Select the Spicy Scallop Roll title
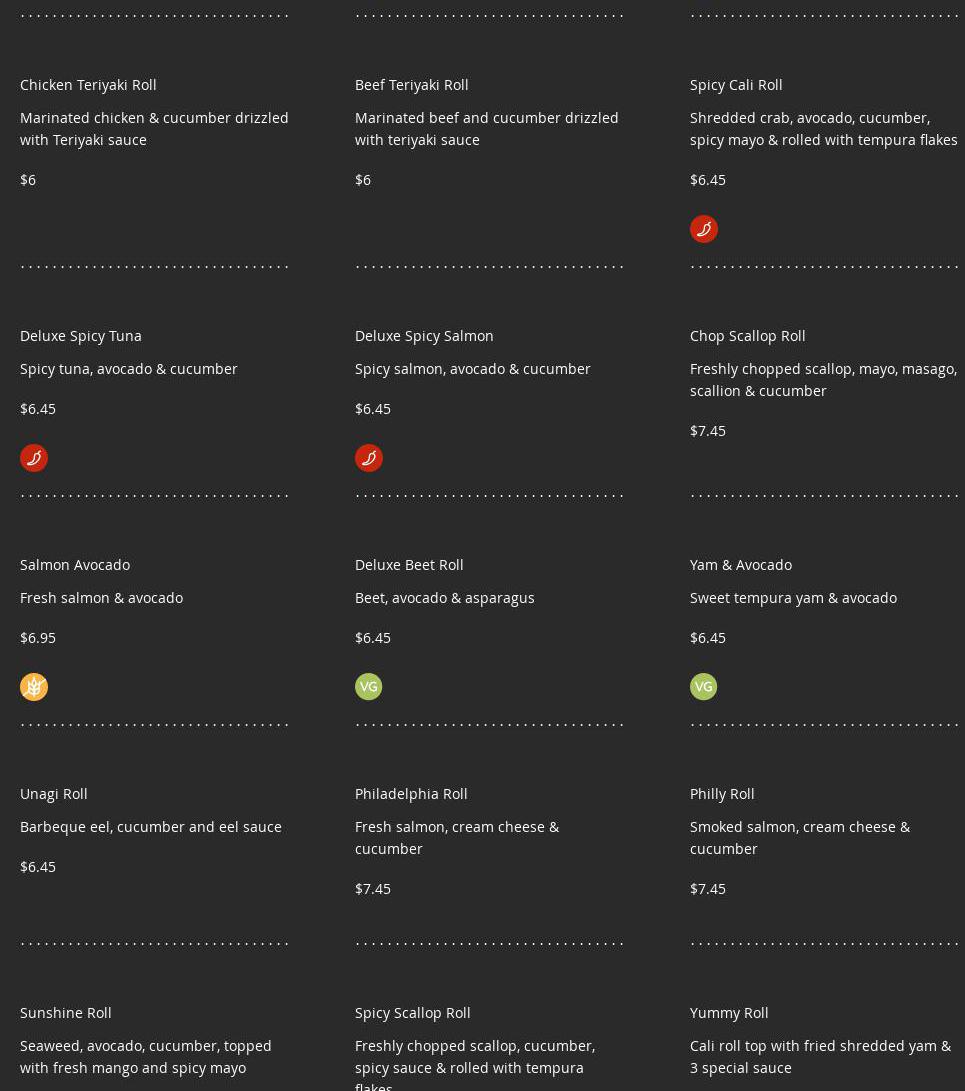The image size is (965, 1091). (413, 1013)
